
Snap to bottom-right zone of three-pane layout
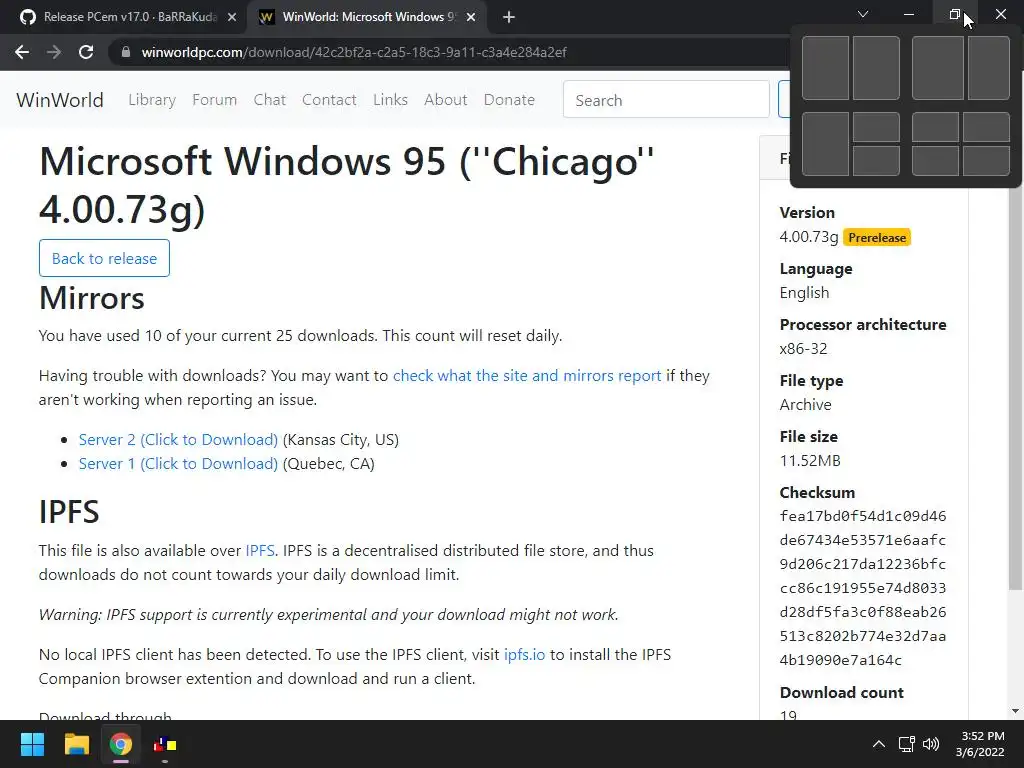[x=876, y=161]
